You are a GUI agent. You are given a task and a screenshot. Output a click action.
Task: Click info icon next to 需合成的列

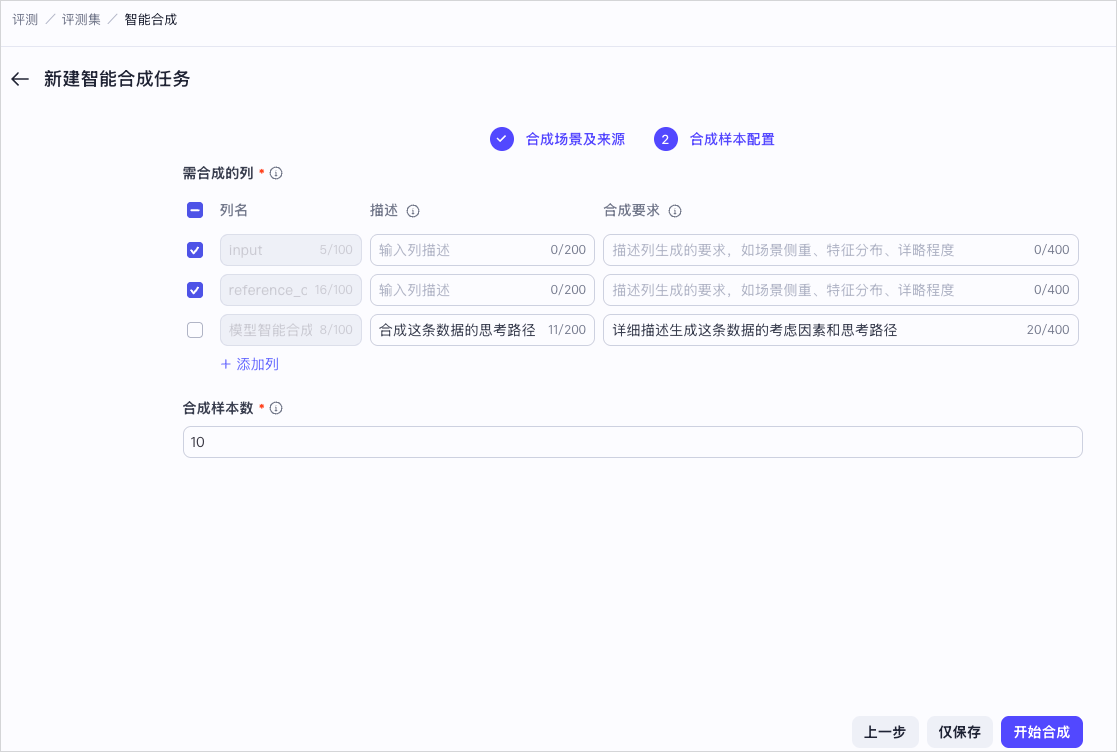(x=276, y=173)
